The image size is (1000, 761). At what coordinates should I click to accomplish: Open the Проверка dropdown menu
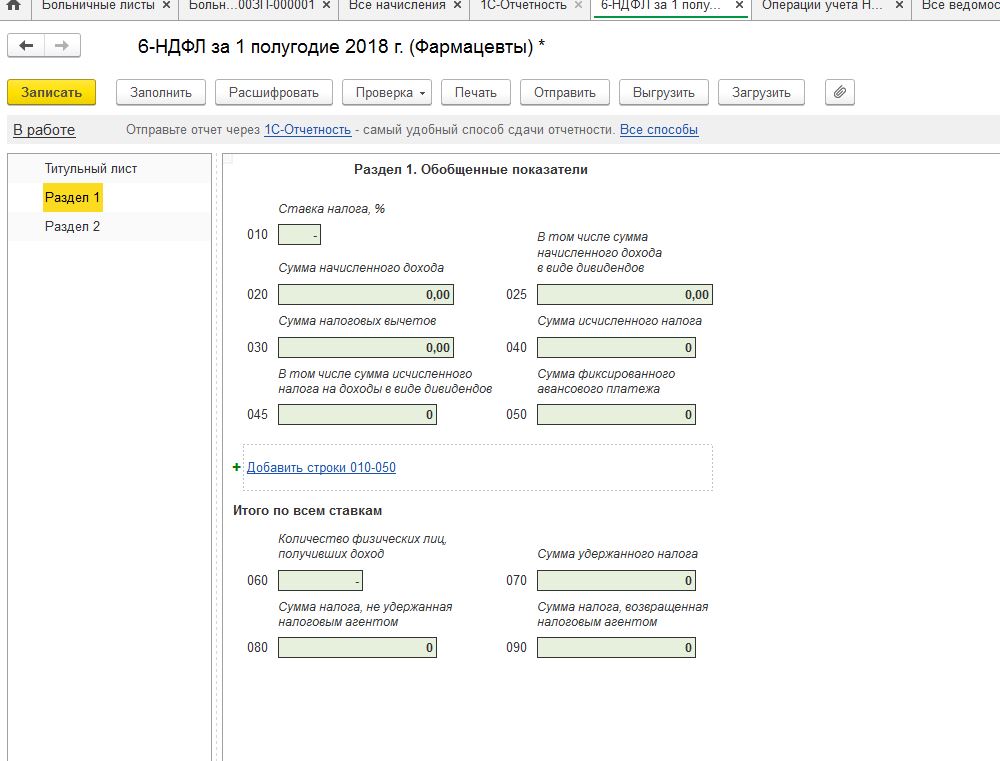coord(386,92)
